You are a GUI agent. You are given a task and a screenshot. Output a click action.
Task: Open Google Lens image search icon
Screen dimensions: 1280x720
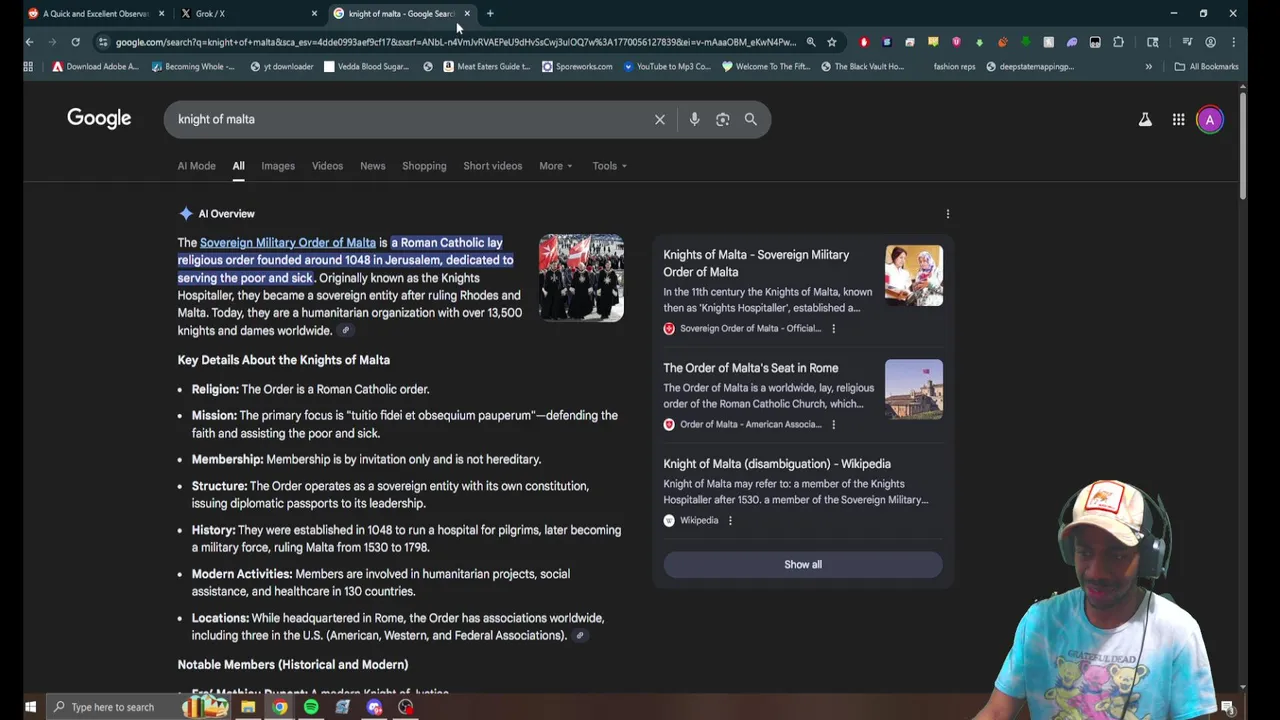coord(722,119)
